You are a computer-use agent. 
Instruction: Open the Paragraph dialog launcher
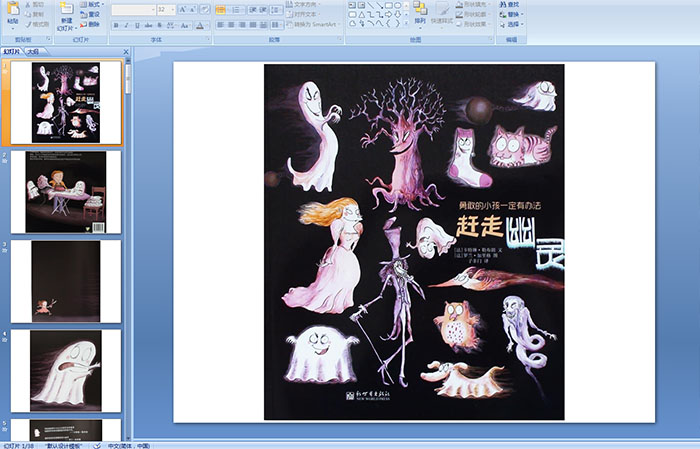pyautogui.click(x=340, y=40)
